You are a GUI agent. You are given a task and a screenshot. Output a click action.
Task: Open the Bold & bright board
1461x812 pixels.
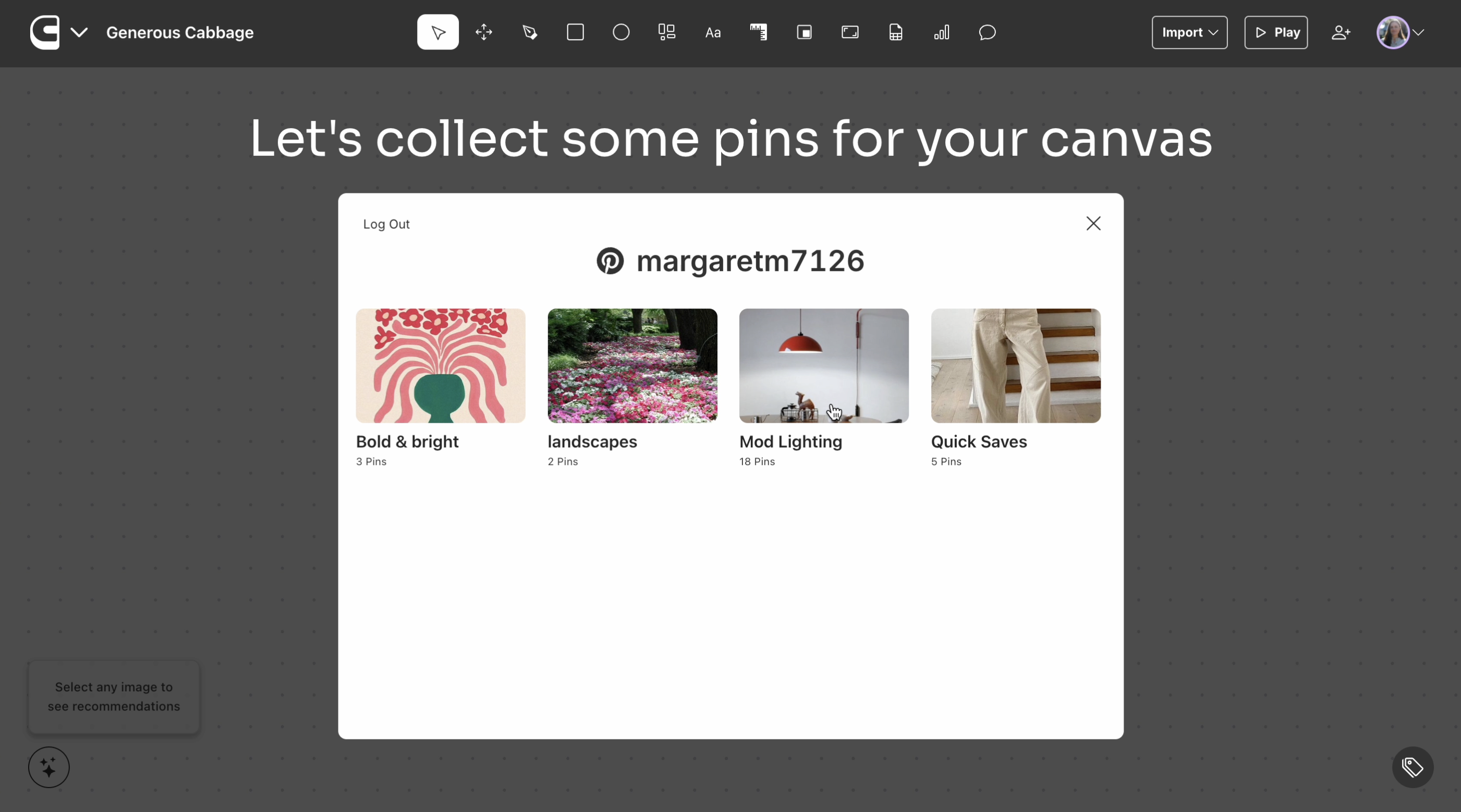440,366
